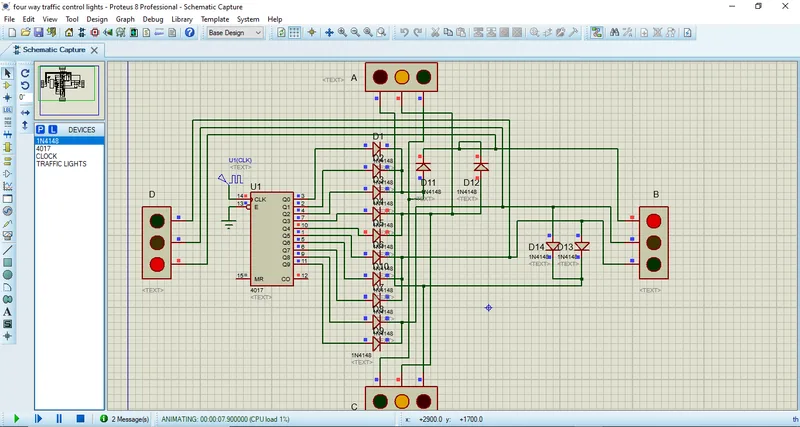Image resolution: width=800 pixels, height=427 pixels.
Task: Select the Buses Mode tool
Action: click(7, 135)
